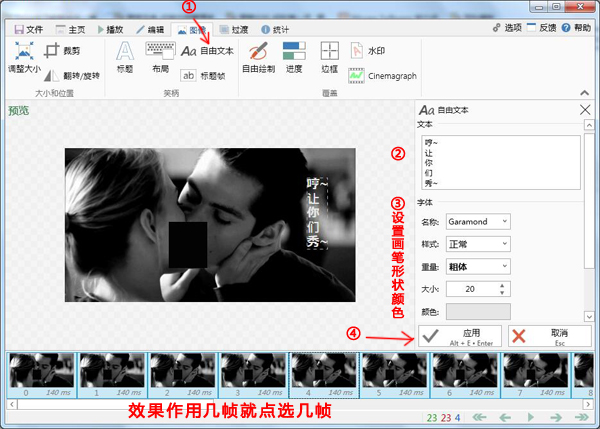600x429 pixels.
Task: Select frame 7 thumbnail
Action: [x=535, y=375]
